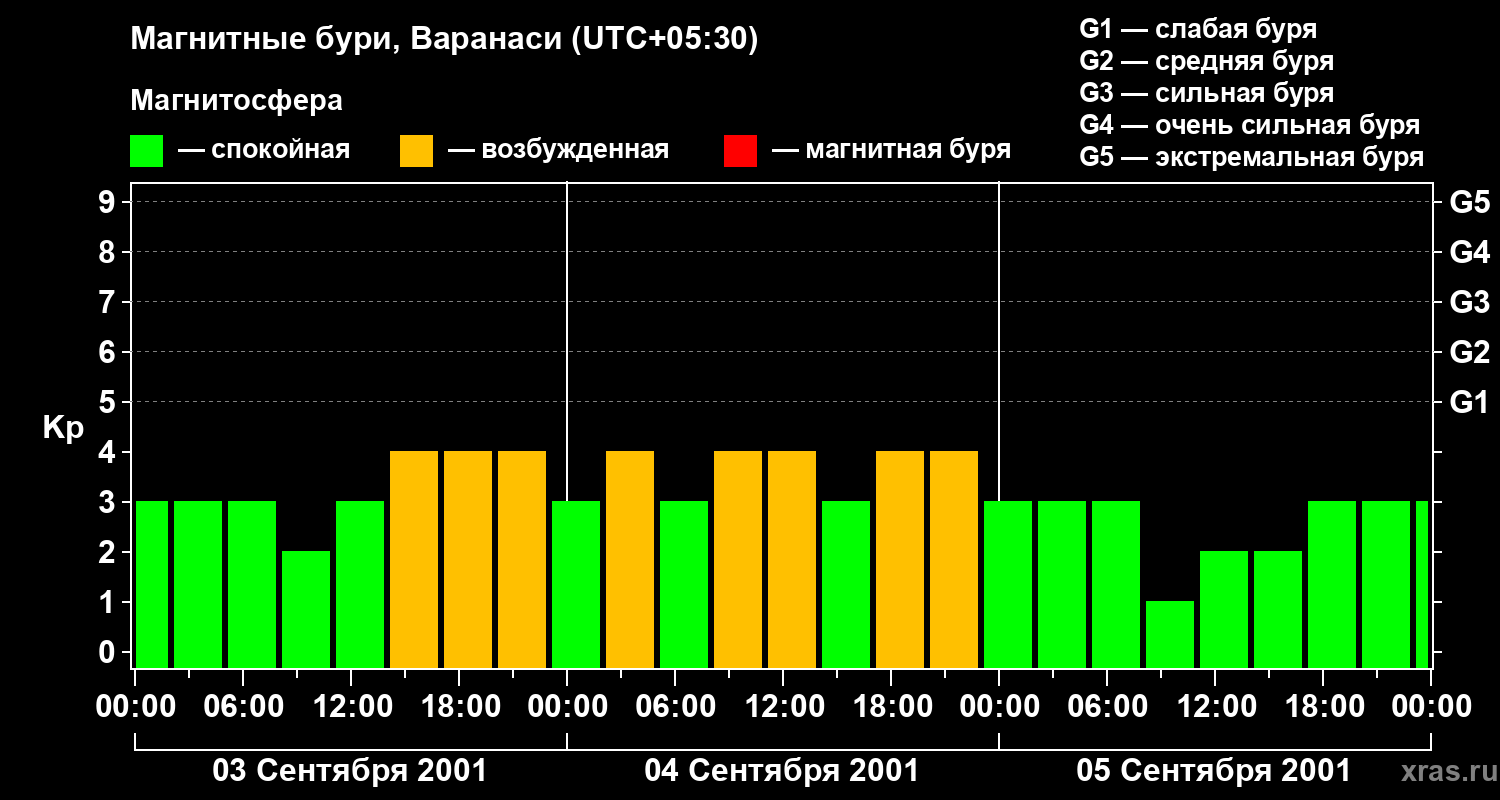Click the Kp 2 bar on 03 Сентября

[306, 609]
